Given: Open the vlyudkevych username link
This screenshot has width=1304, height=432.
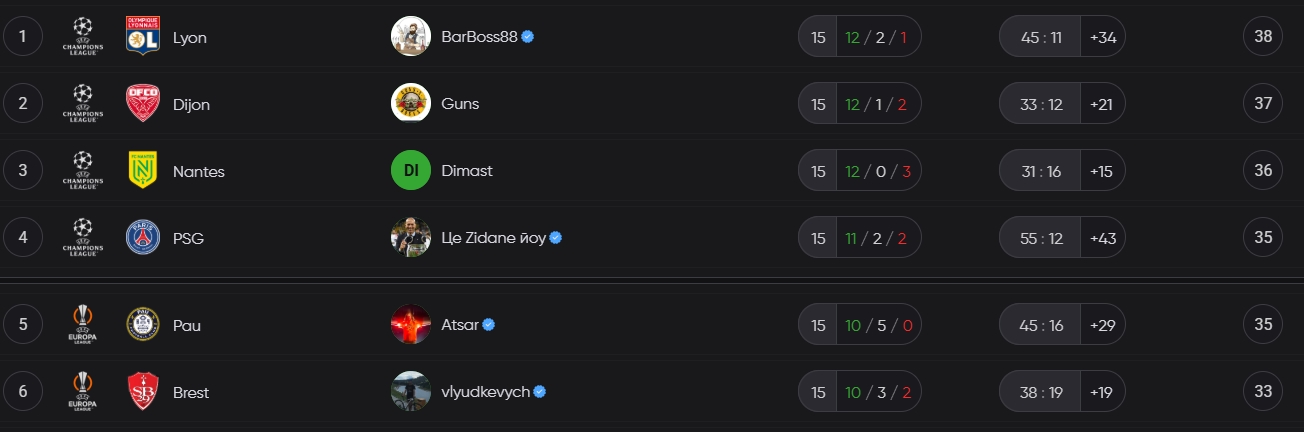Looking at the screenshot, I should [485, 392].
